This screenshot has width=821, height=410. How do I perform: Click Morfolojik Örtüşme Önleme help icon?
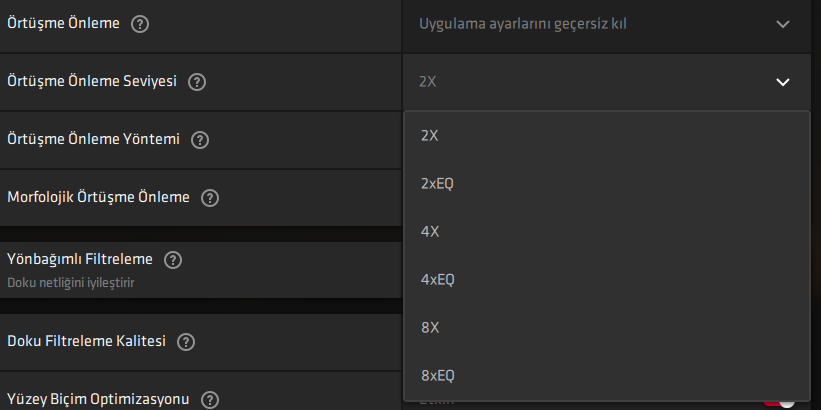tap(209, 198)
